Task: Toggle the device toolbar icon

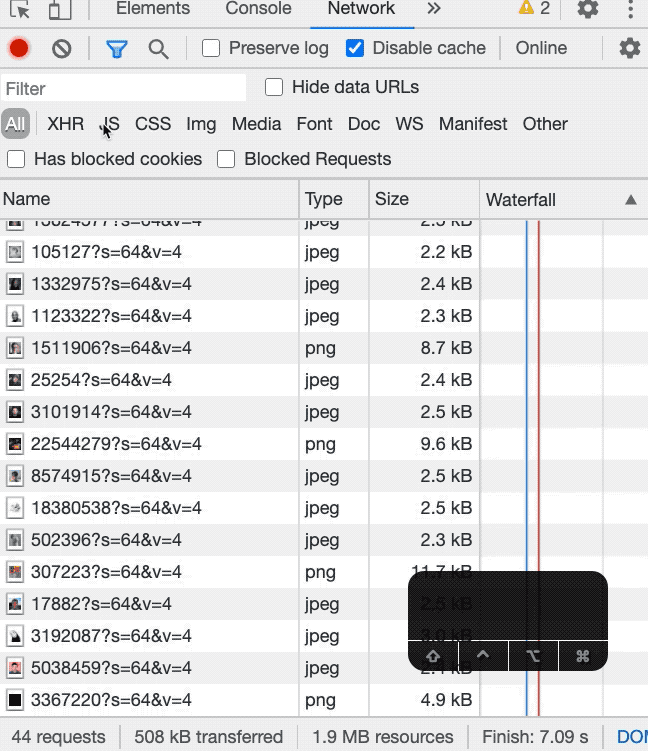Action: [x=60, y=10]
